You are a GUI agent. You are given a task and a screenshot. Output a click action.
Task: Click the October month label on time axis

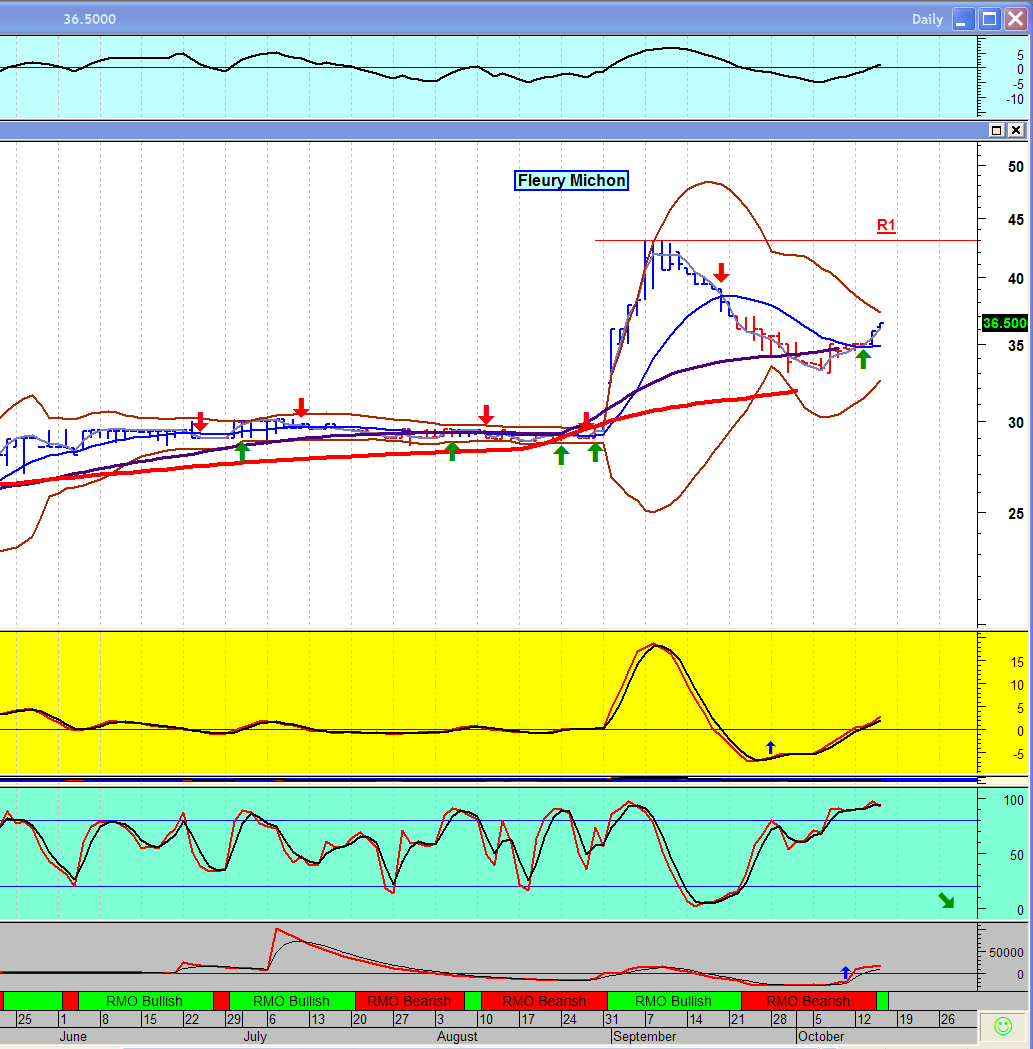tap(821, 1036)
